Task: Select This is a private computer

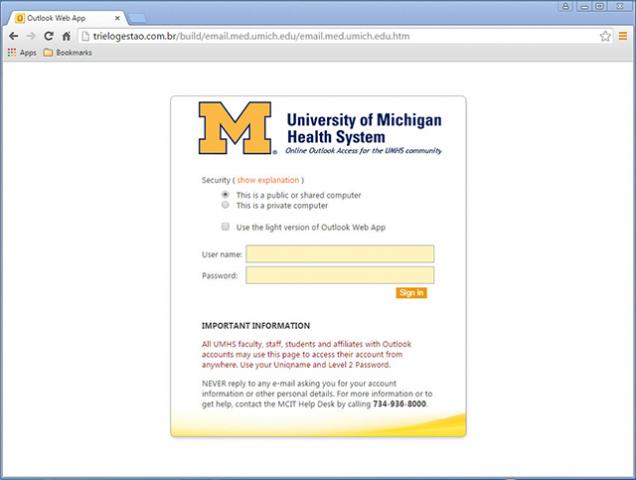Action: tap(225, 205)
